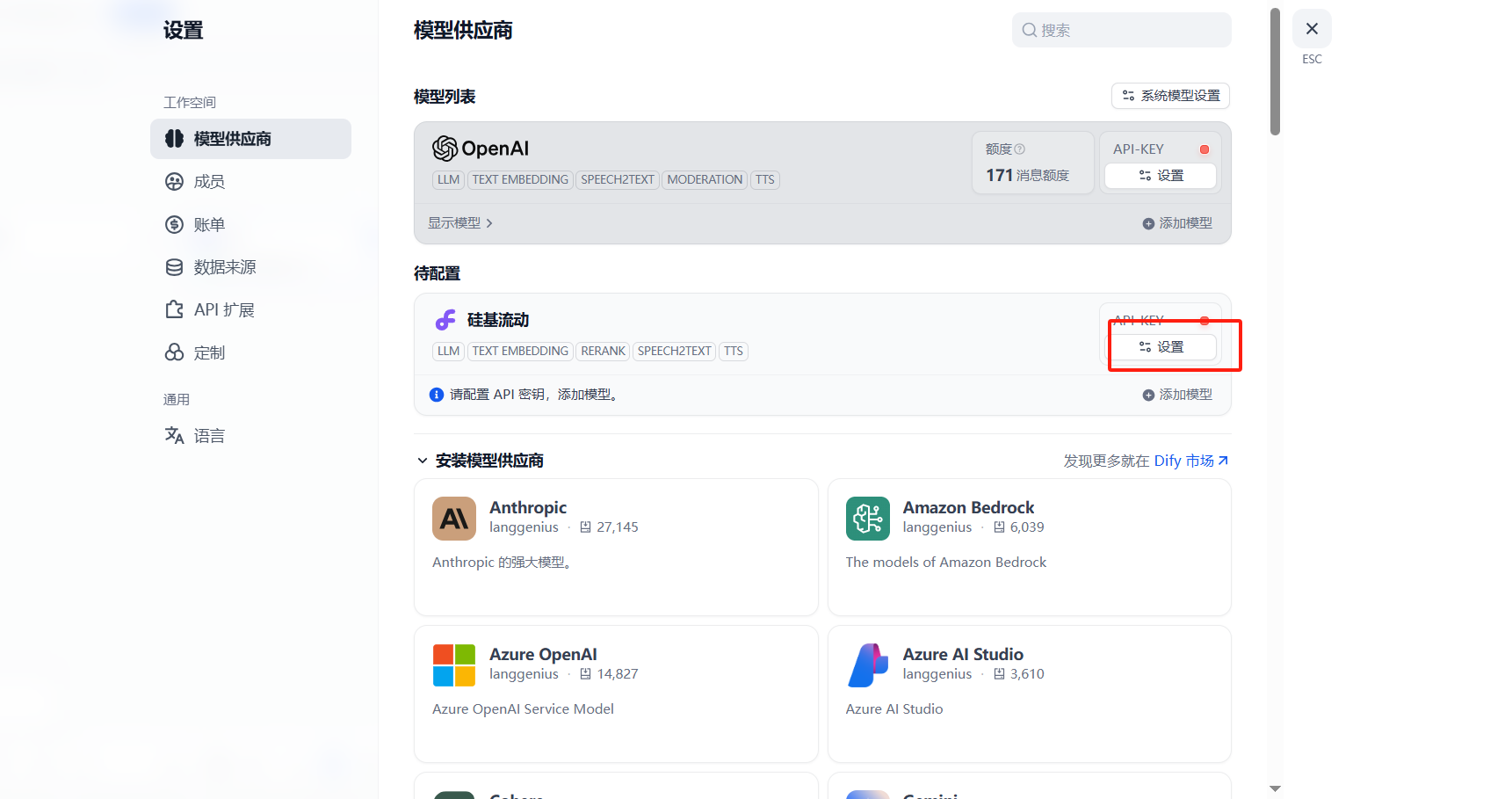Click the page vertical scrollbar thumb
The width and height of the screenshot is (1512, 799).
coord(1276,72)
